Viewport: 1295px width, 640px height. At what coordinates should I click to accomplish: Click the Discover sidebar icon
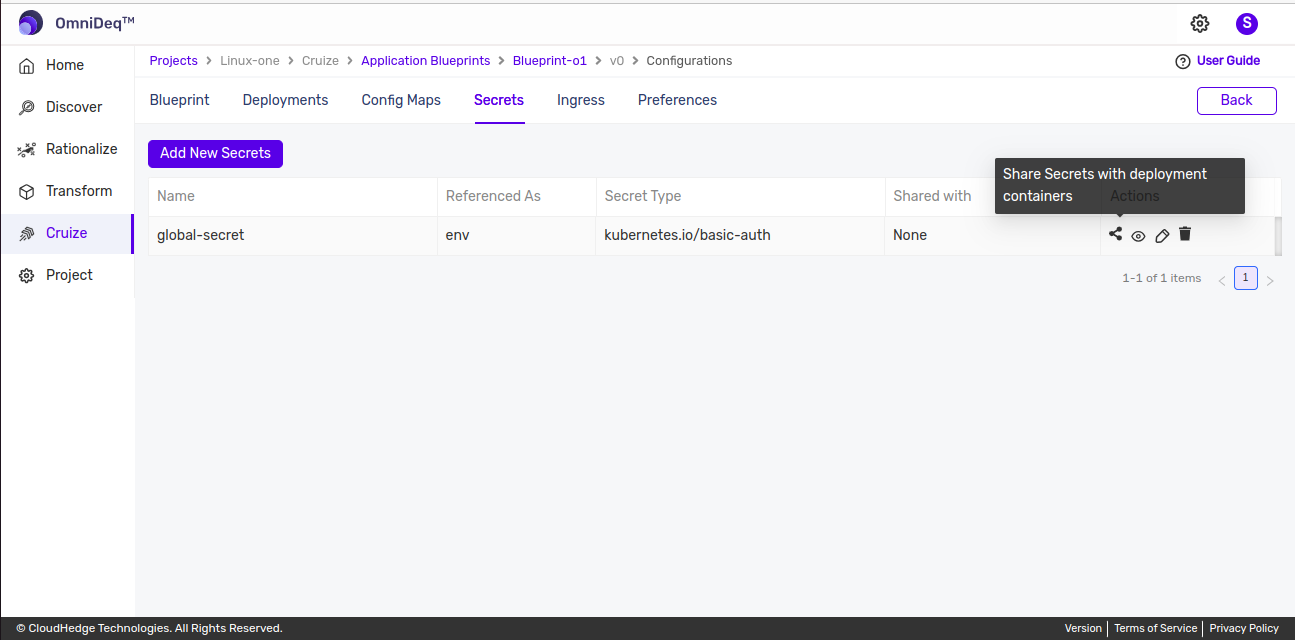coord(26,107)
